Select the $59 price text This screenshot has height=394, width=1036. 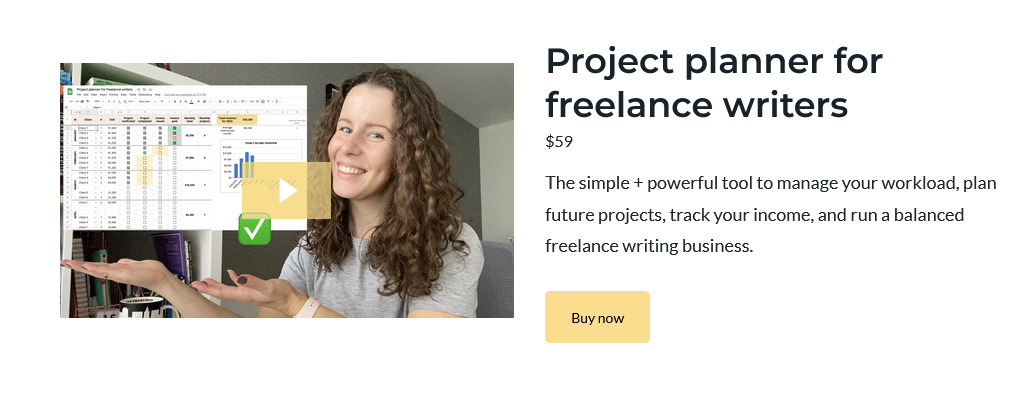coord(559,141)
